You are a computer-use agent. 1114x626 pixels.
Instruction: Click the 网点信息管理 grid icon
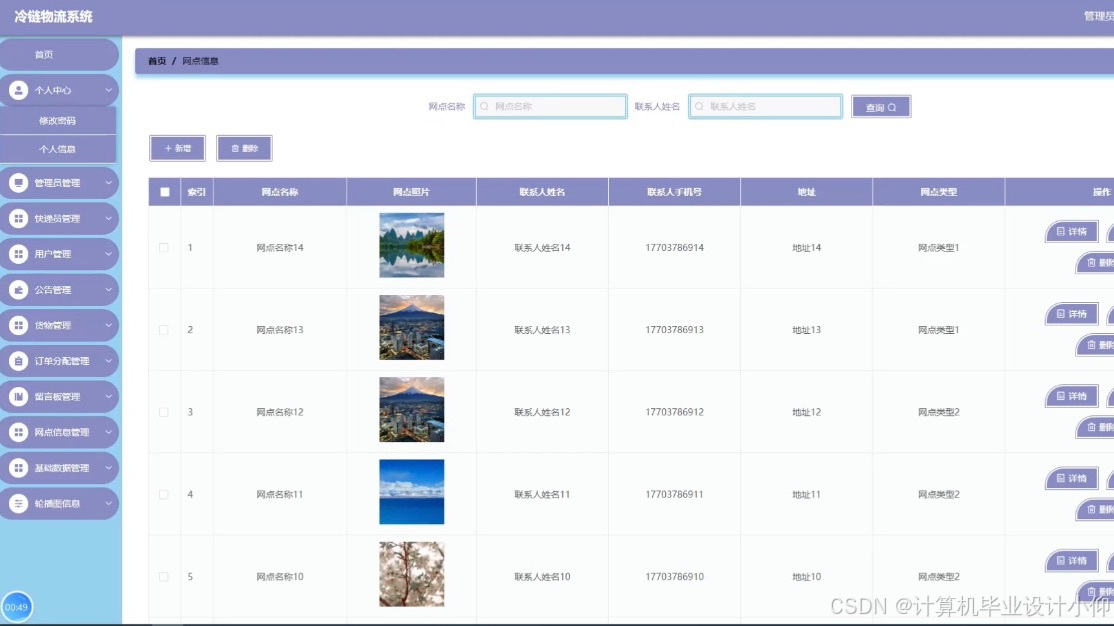point(18,432)
